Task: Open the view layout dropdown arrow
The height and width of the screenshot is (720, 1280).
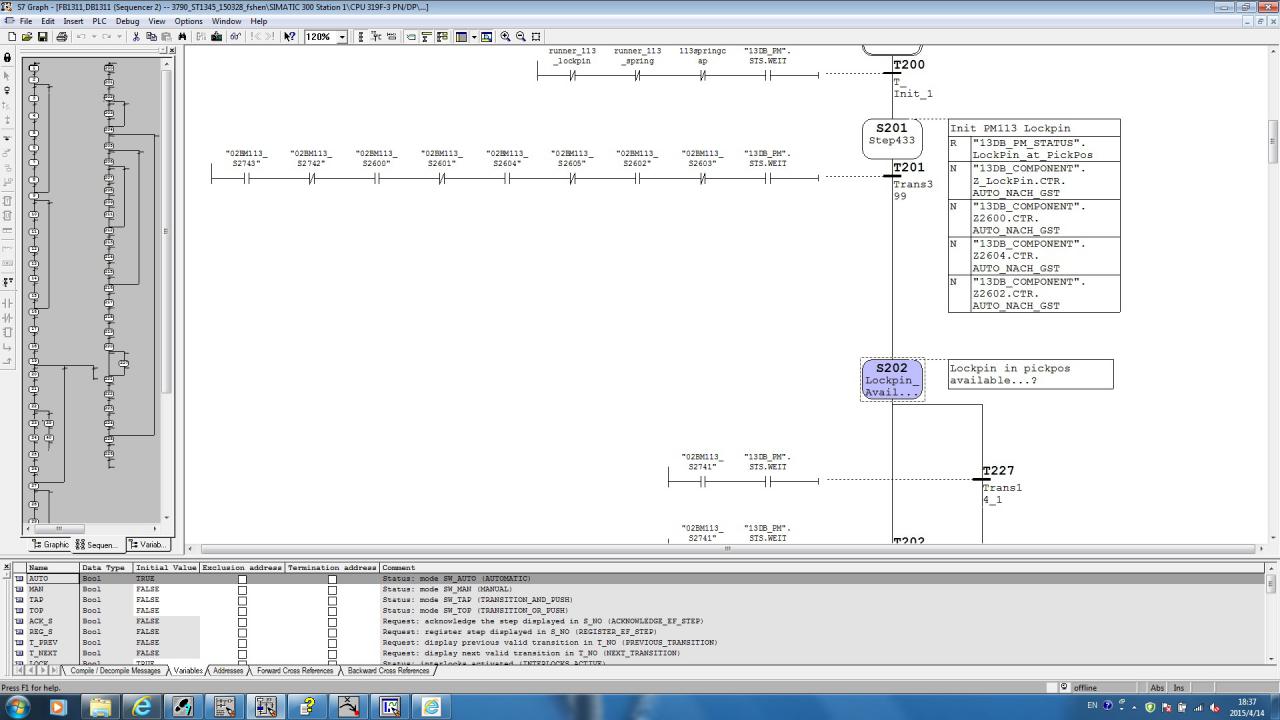Action: point(472,36)
